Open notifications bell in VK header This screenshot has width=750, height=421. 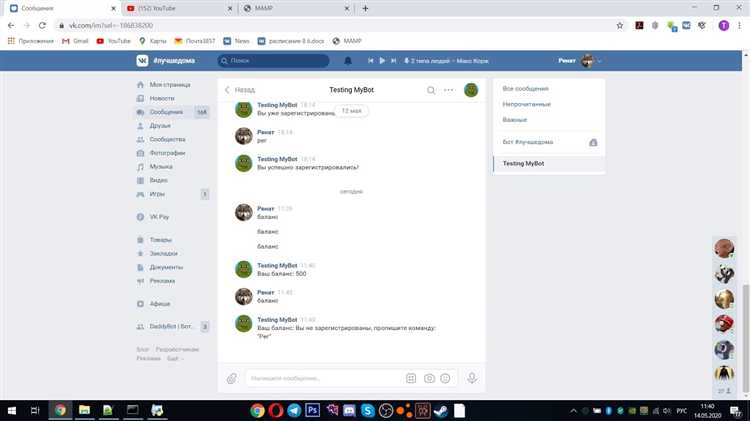click(348, 61)
